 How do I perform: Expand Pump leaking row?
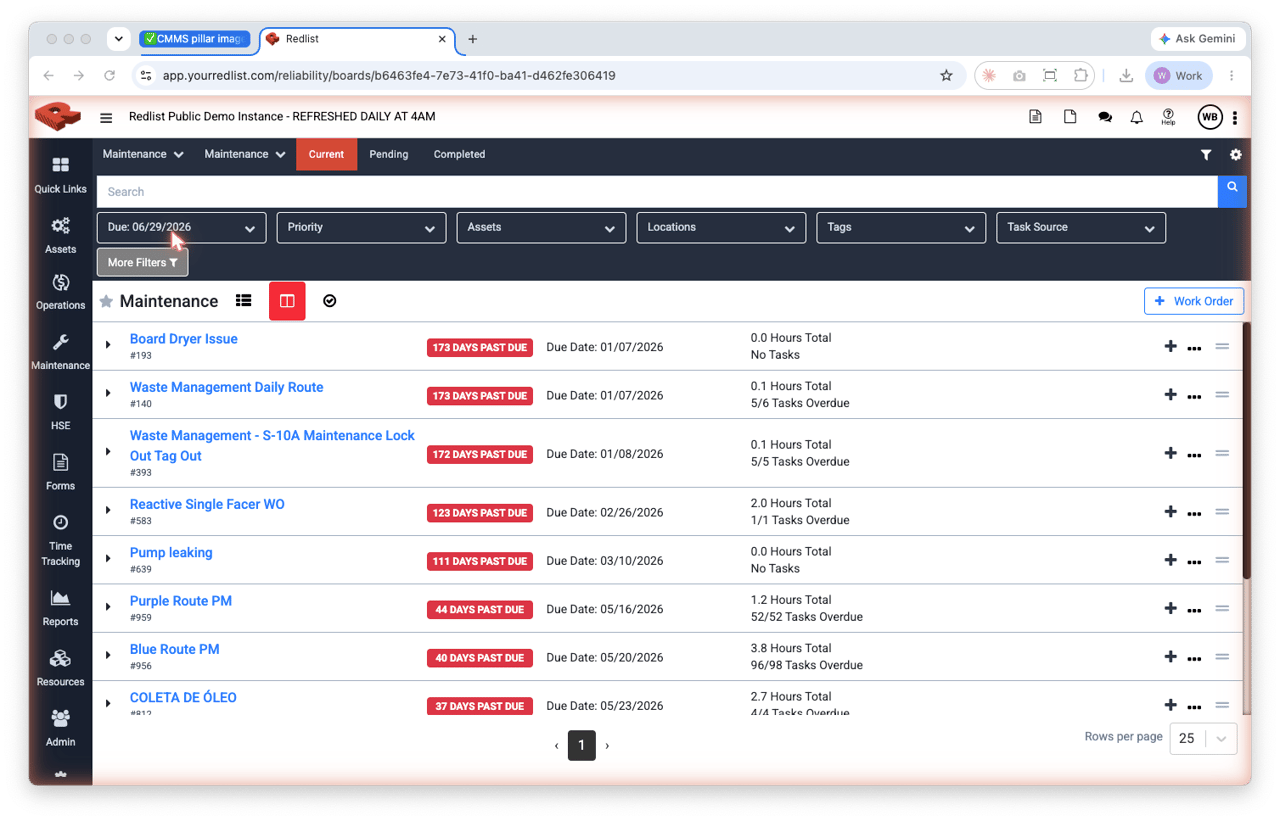click(x=108, y=558)
